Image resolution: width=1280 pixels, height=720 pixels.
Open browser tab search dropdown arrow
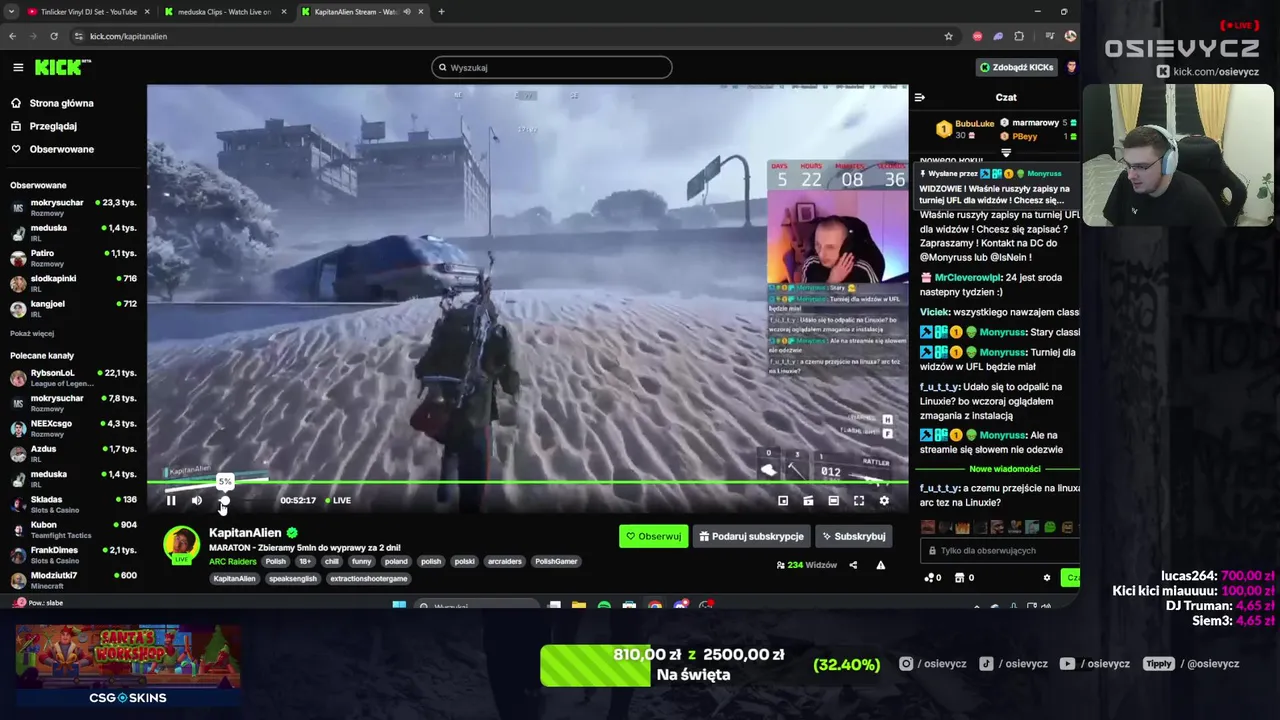point(10,12)
